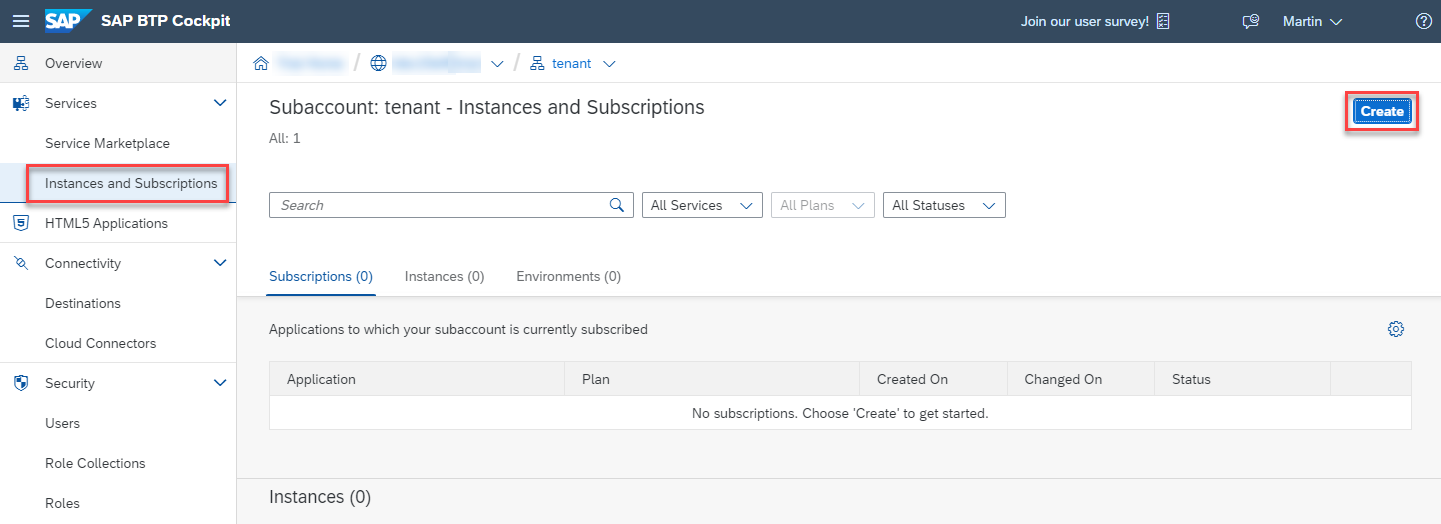Click the Connectivity plug icon

(21, 263)
